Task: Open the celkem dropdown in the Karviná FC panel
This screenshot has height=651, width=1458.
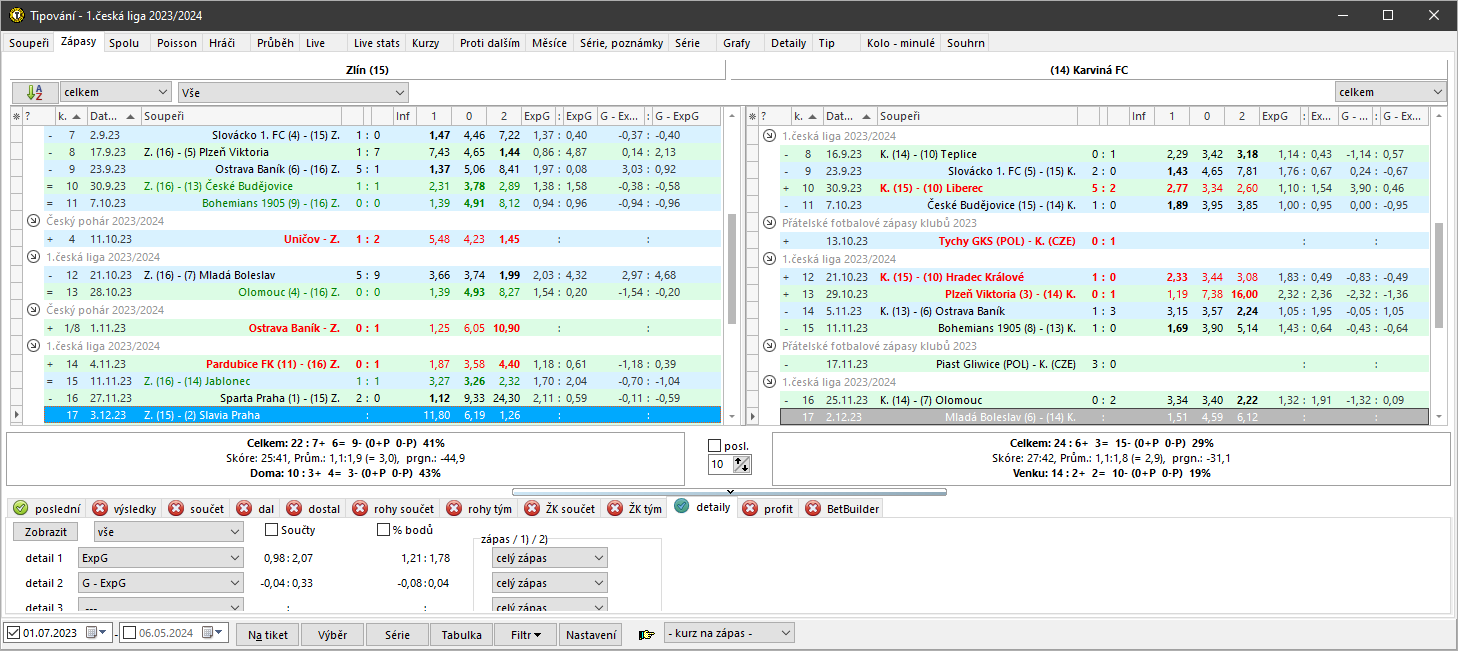Action: point(1390,92)
